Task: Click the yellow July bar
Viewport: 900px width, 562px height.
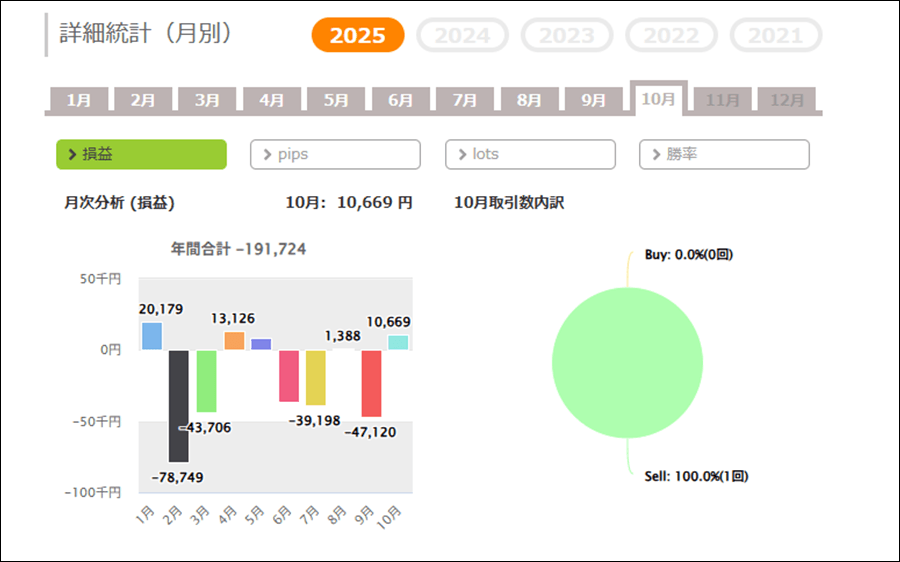Action: [x=316, y=377]
